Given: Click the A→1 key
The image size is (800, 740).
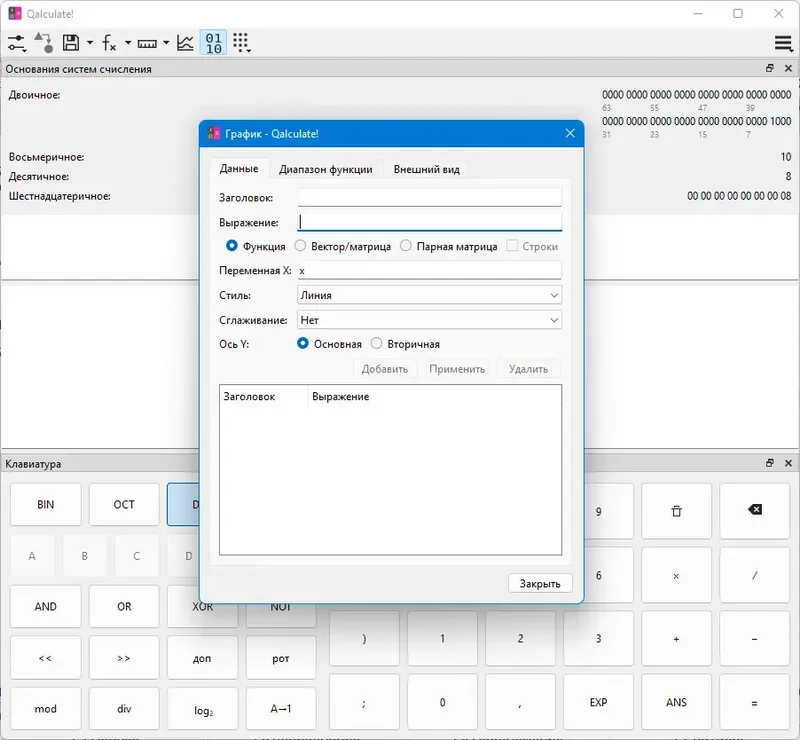Looking at the screenshot, I should click(x=281, y=709).
